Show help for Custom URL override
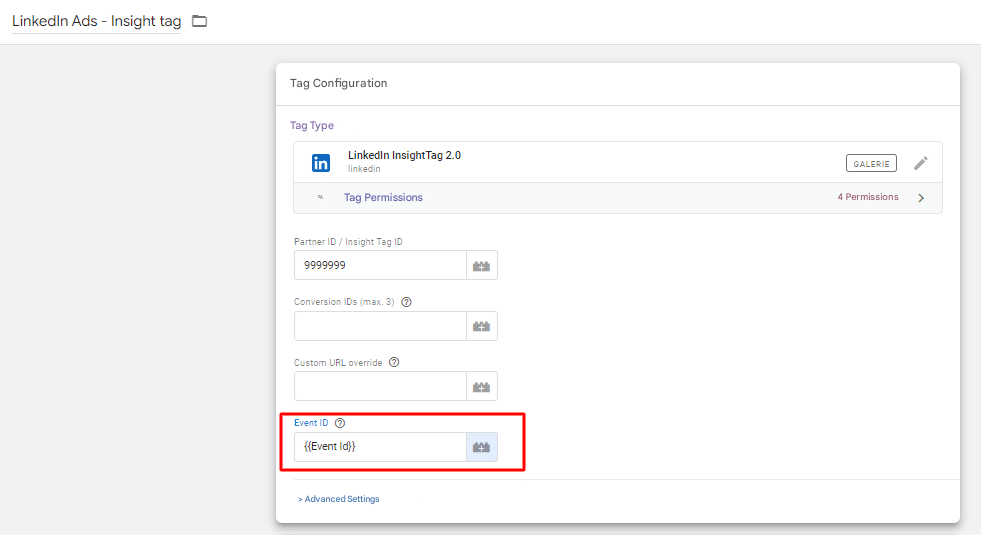Image resolution: width=981 pixels, height=535 pixels. pos(394,362)
